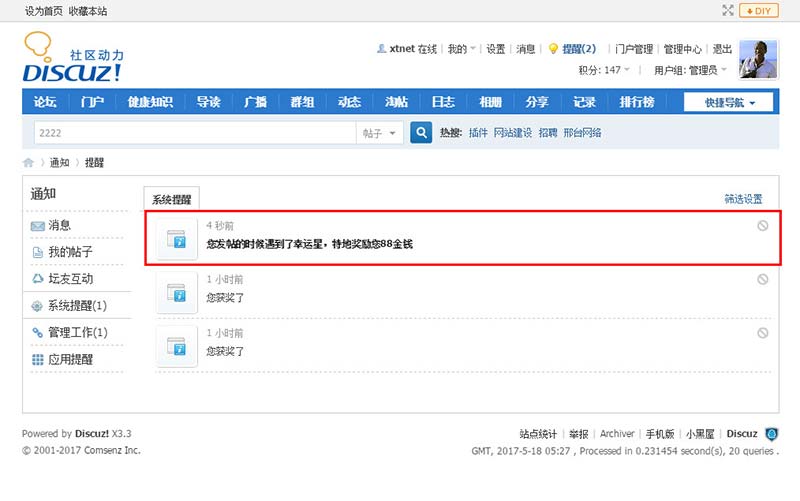The height and width of the screenshot is (501, 800).
Task: Open 管理工作(1) in sidebar
Action: [77, 332]
